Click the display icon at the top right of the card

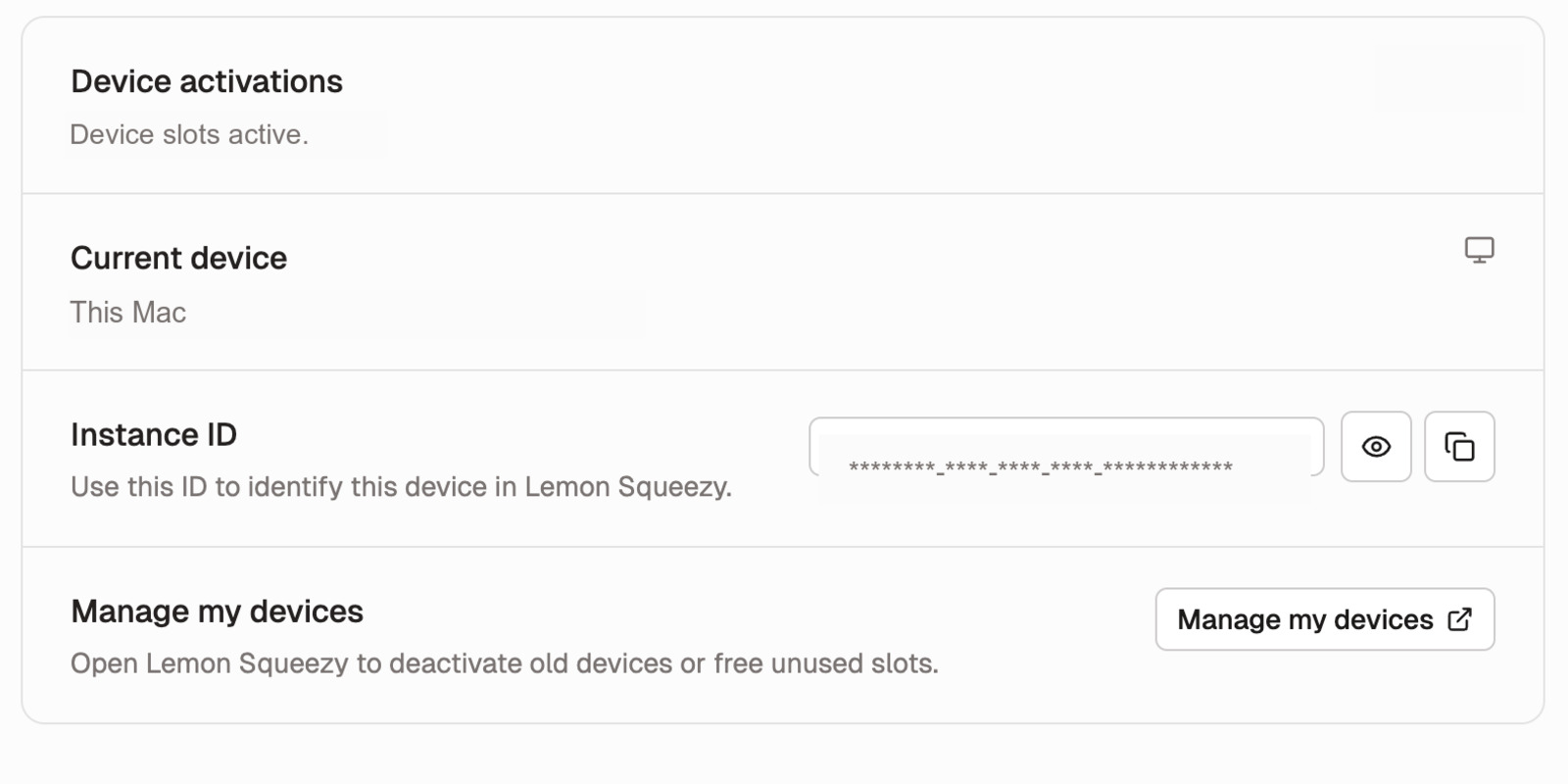(x=1480, y=251)
